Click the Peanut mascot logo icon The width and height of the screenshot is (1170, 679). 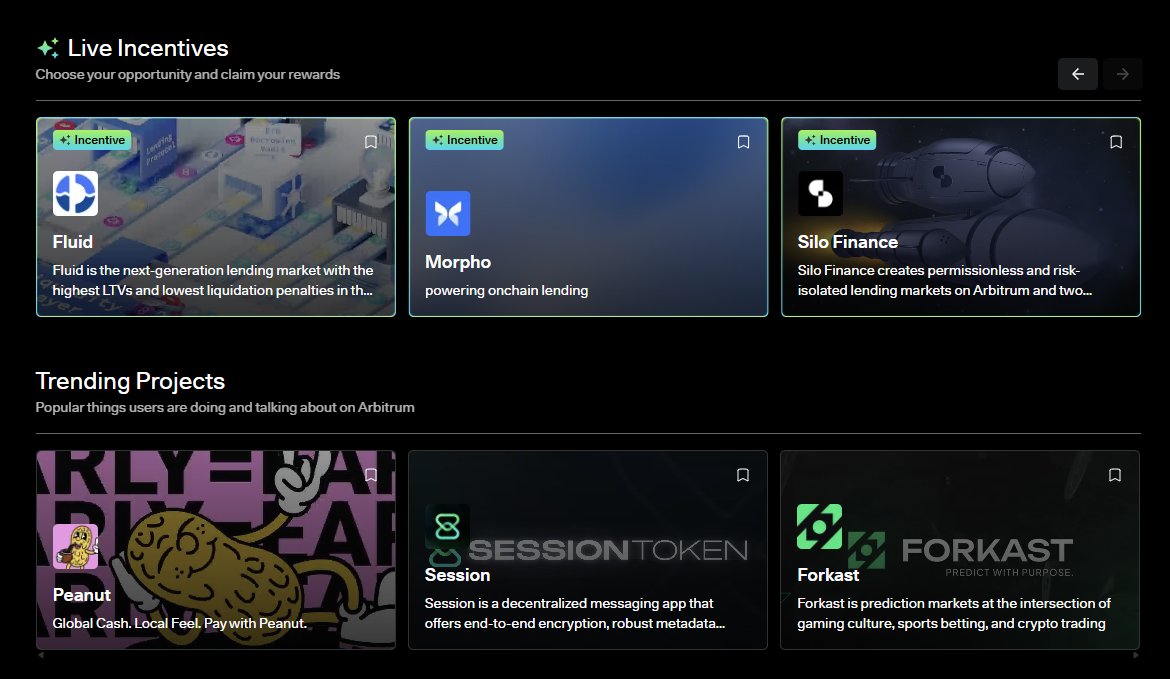(75, 546)
